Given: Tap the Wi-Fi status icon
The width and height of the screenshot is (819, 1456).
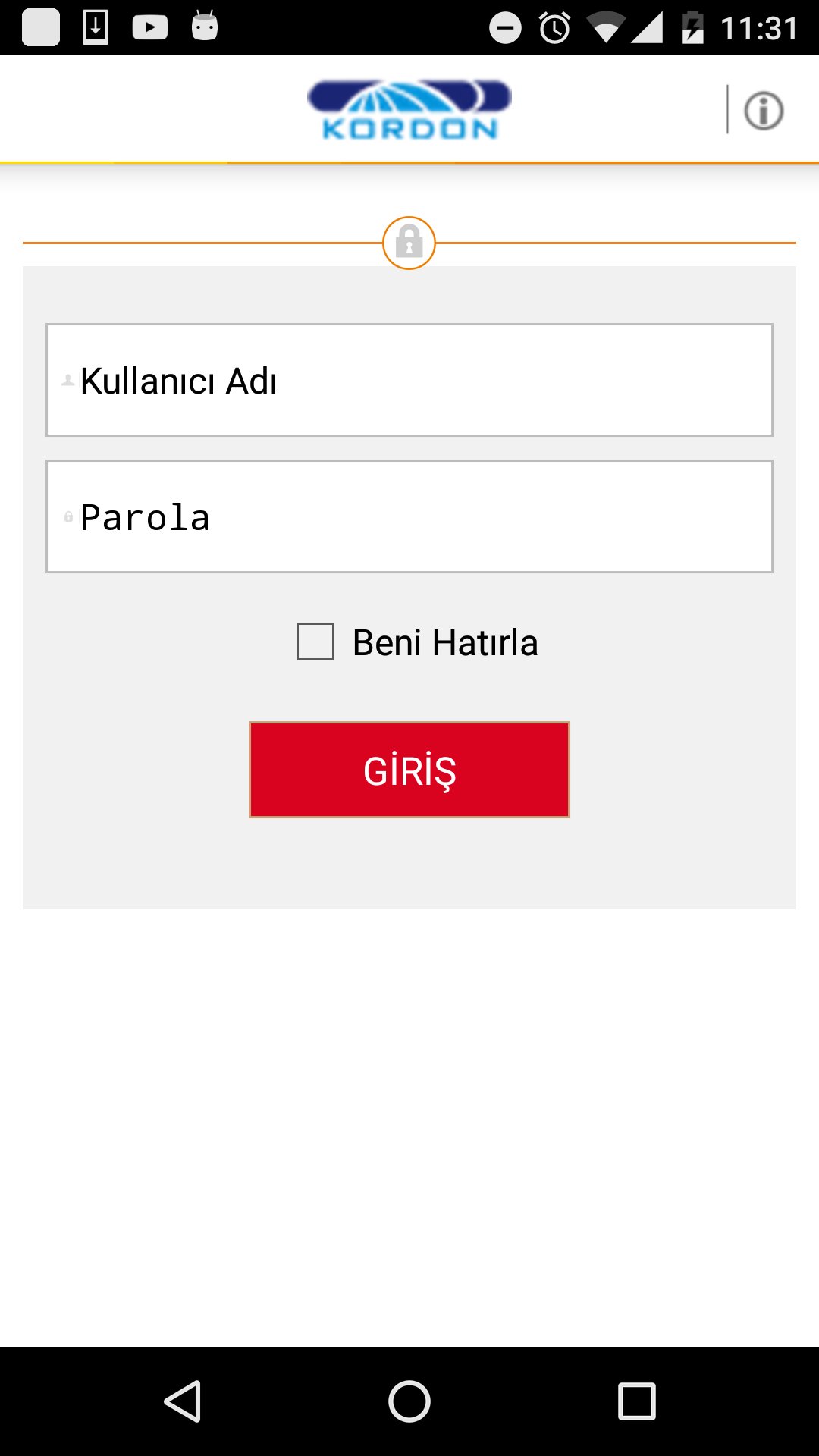Looking at the screenshot, I should (605, 29).
